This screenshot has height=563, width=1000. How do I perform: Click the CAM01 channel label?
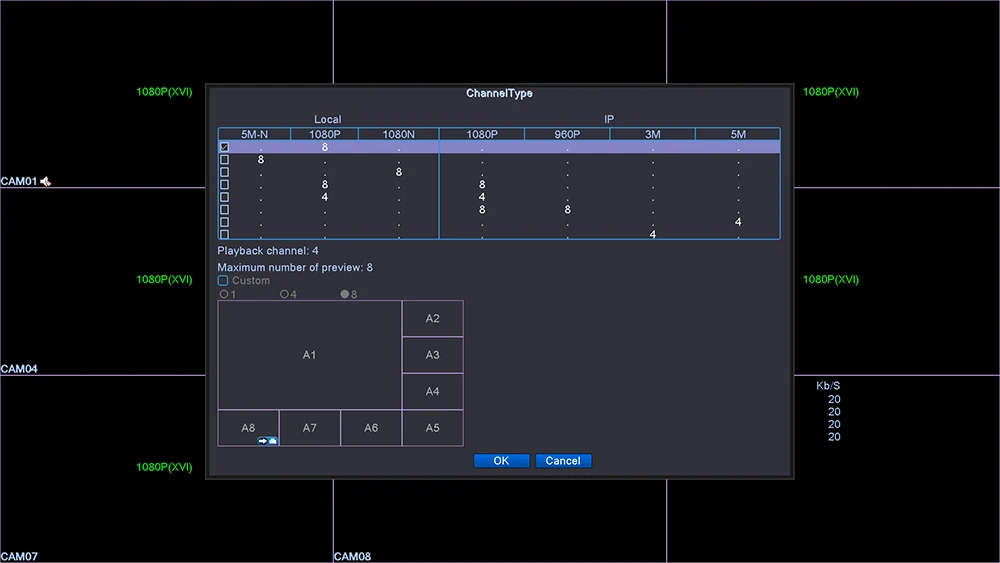19,182
